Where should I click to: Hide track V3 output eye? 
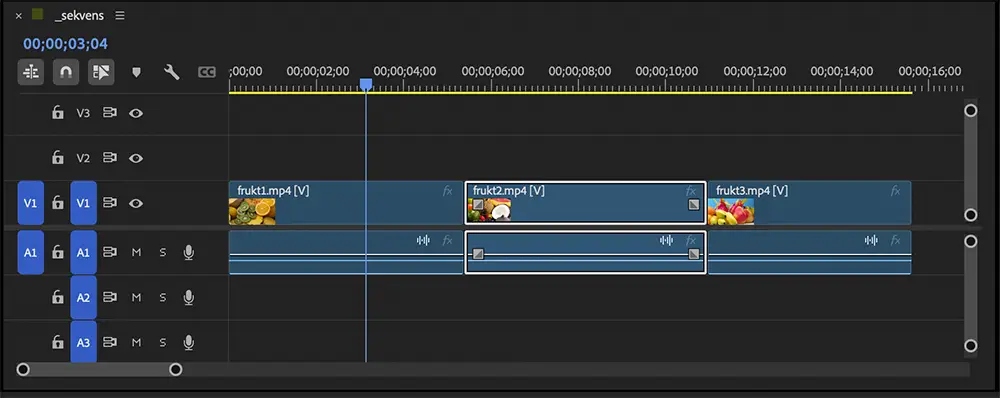pos(136,114)
